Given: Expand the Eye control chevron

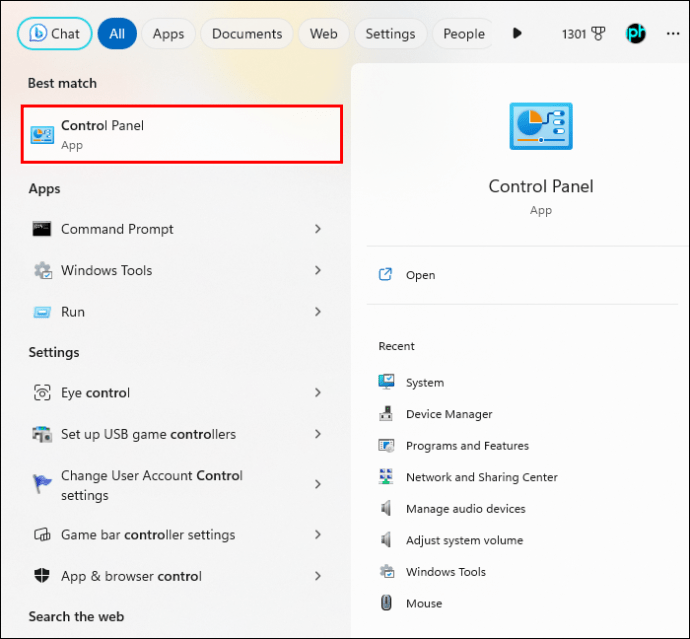Looking at the screenshot, I should (x=318, y=393).
